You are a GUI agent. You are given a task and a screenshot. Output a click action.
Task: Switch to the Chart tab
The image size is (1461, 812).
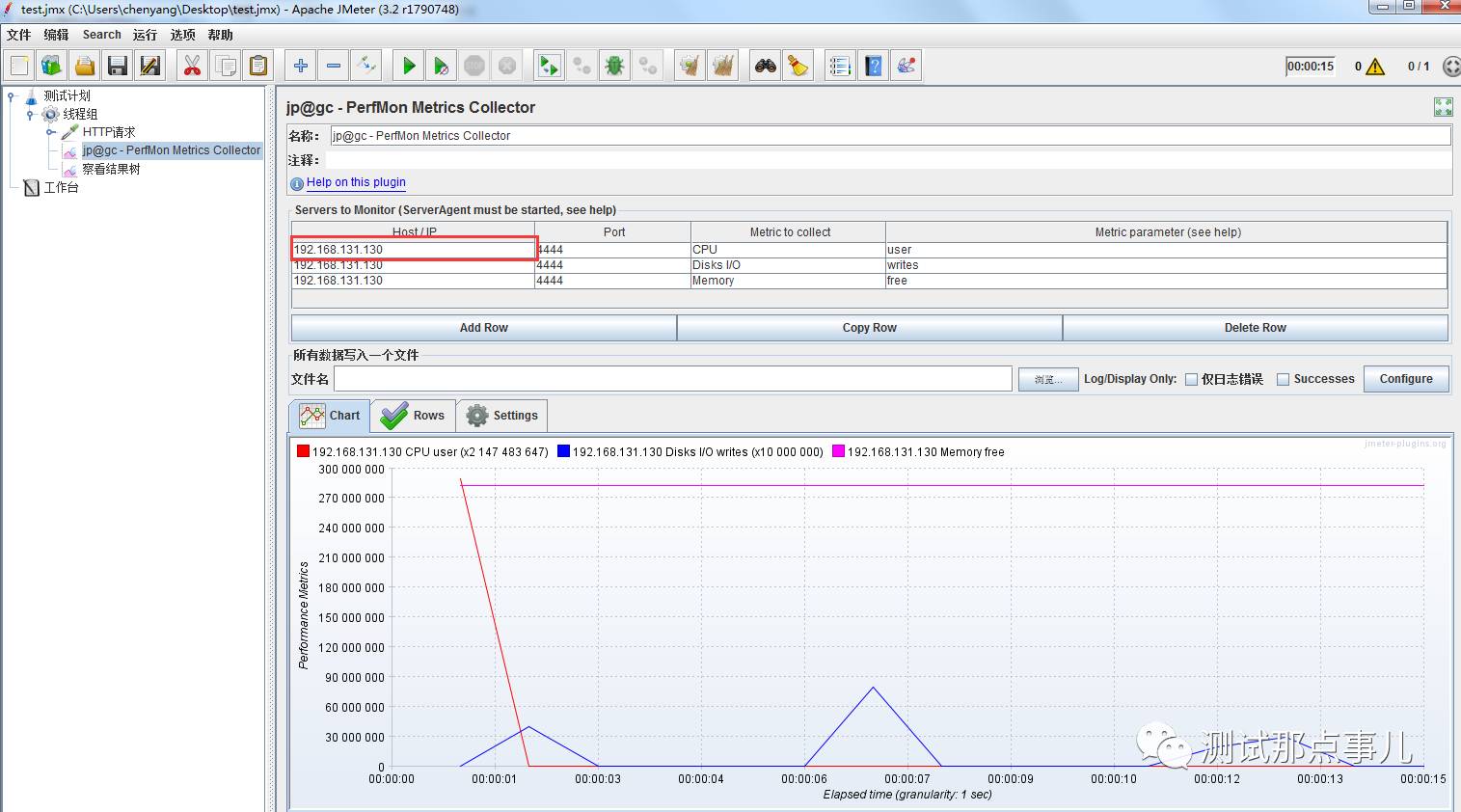(329, 416)
